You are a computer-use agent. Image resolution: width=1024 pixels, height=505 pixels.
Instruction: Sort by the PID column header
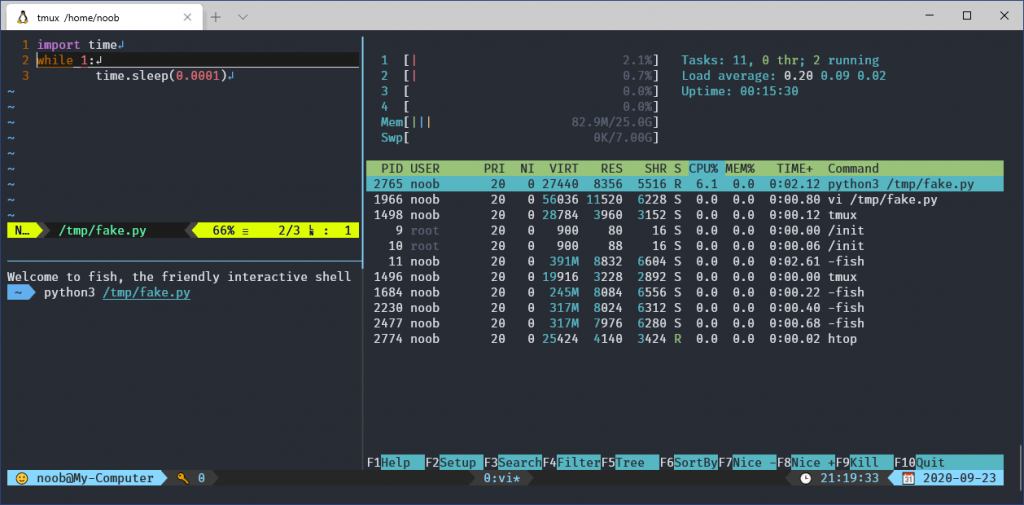coord(392,169)
